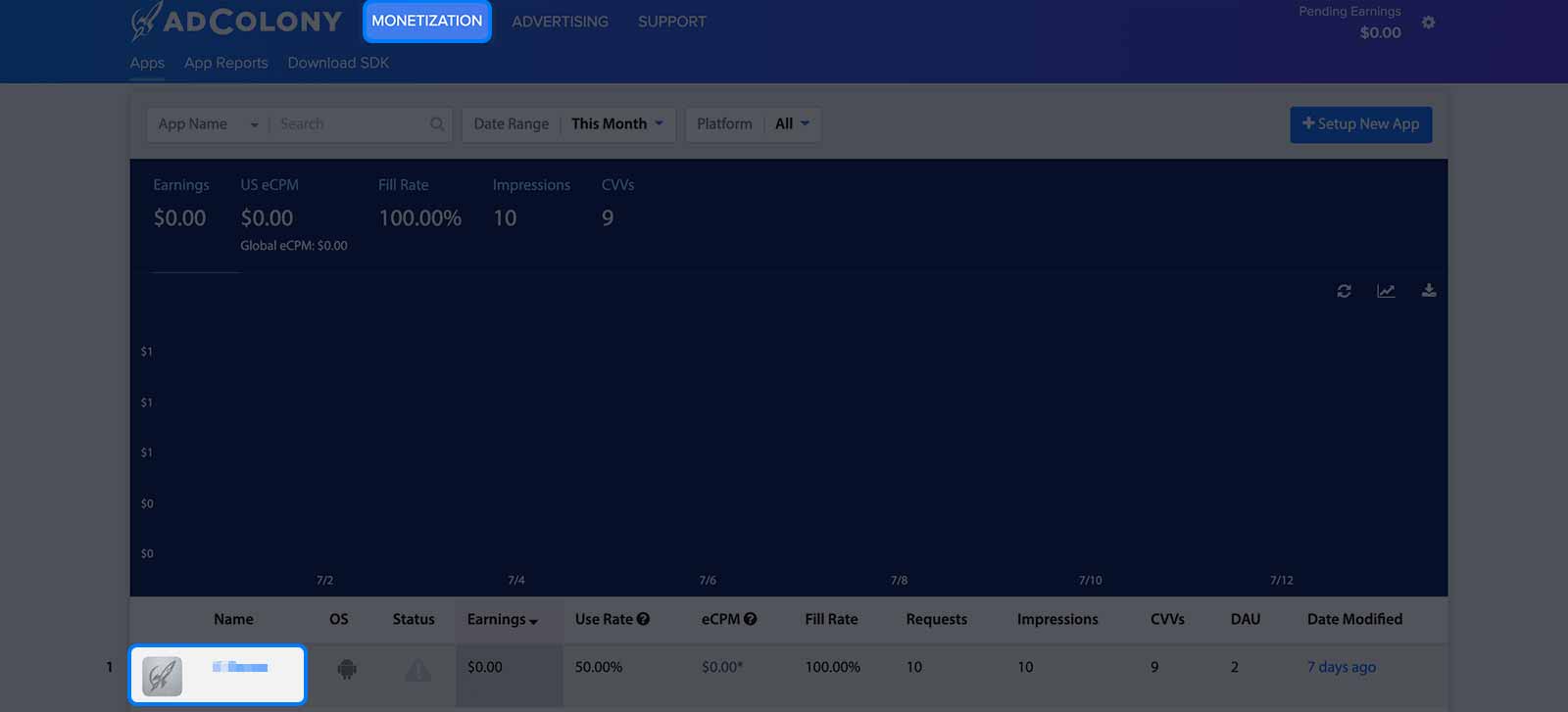Click the DAU column header

tap(1246, 619)
